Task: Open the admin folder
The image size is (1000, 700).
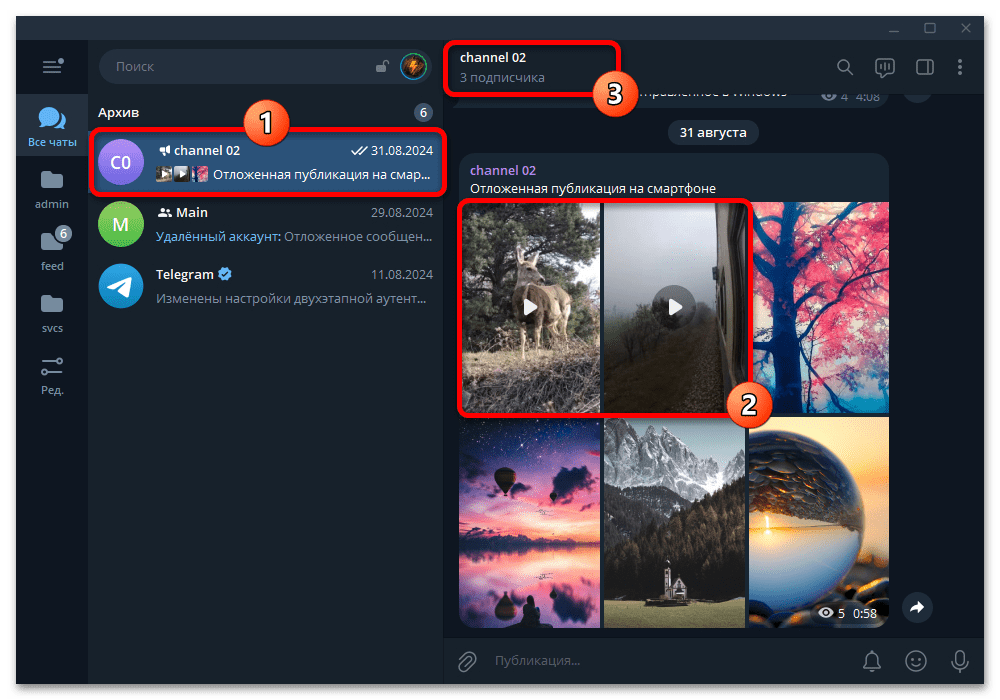Action: tap(52, 189)
